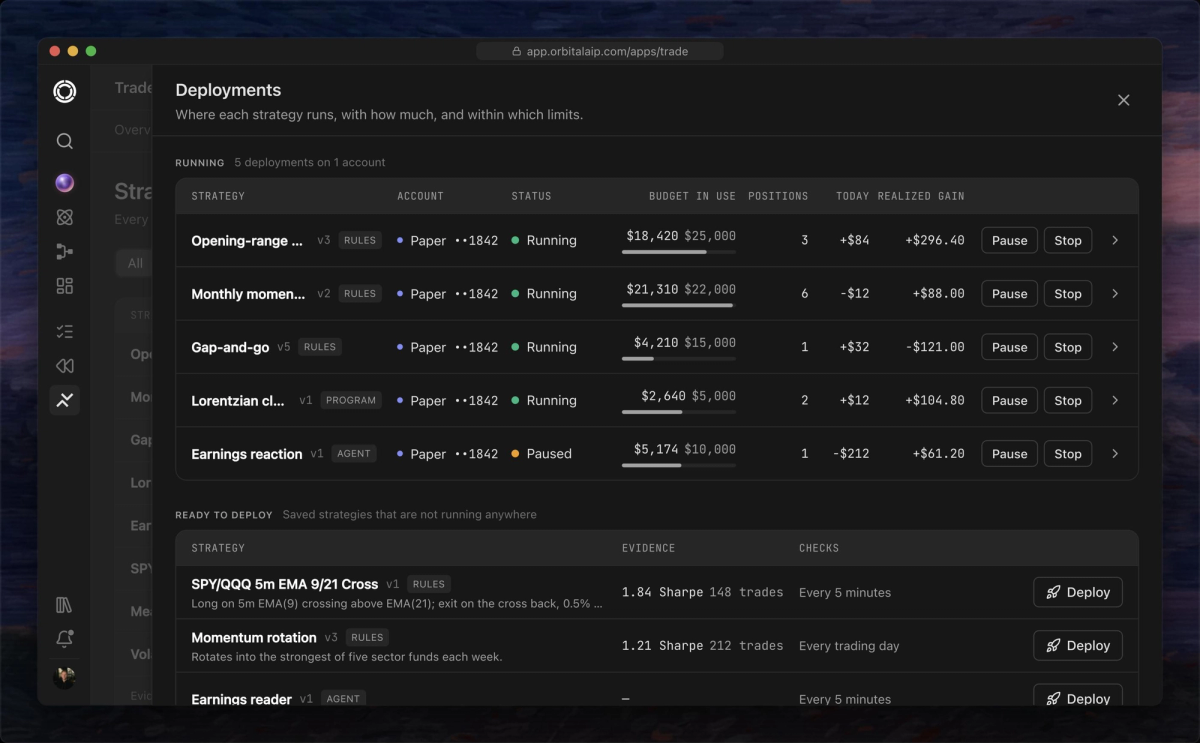Open the library books icon in sidebar

65,605
